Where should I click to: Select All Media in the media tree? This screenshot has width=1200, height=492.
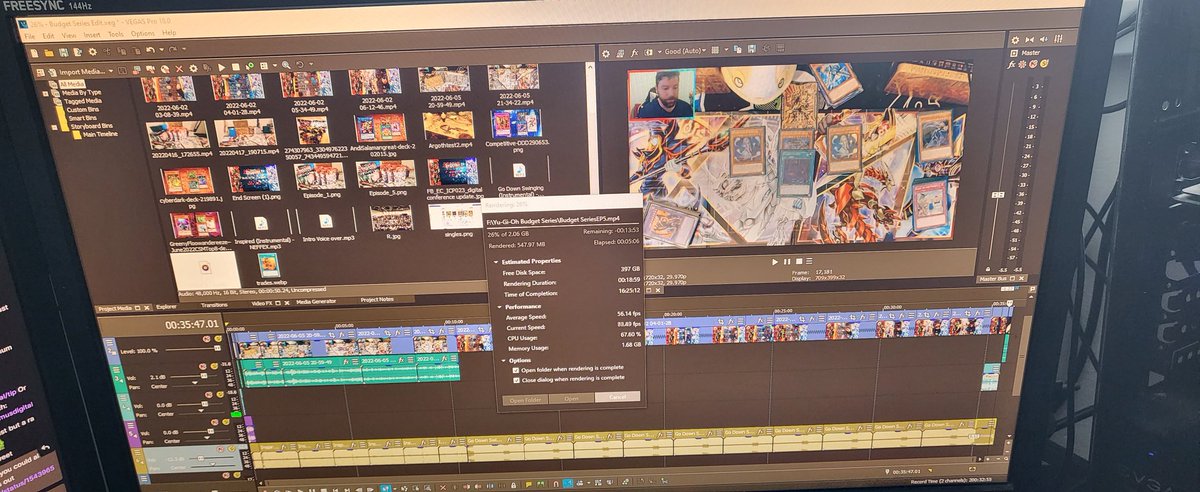click(x=73, y=84)
